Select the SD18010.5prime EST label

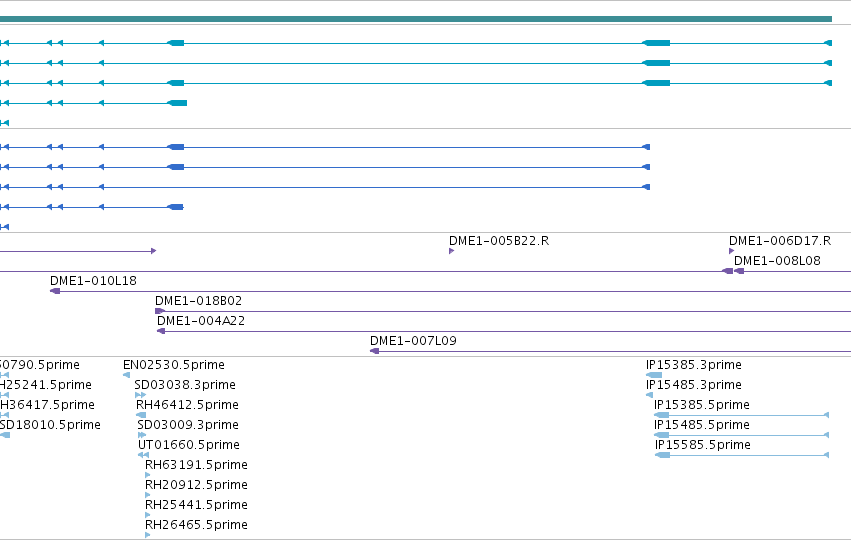50,425
